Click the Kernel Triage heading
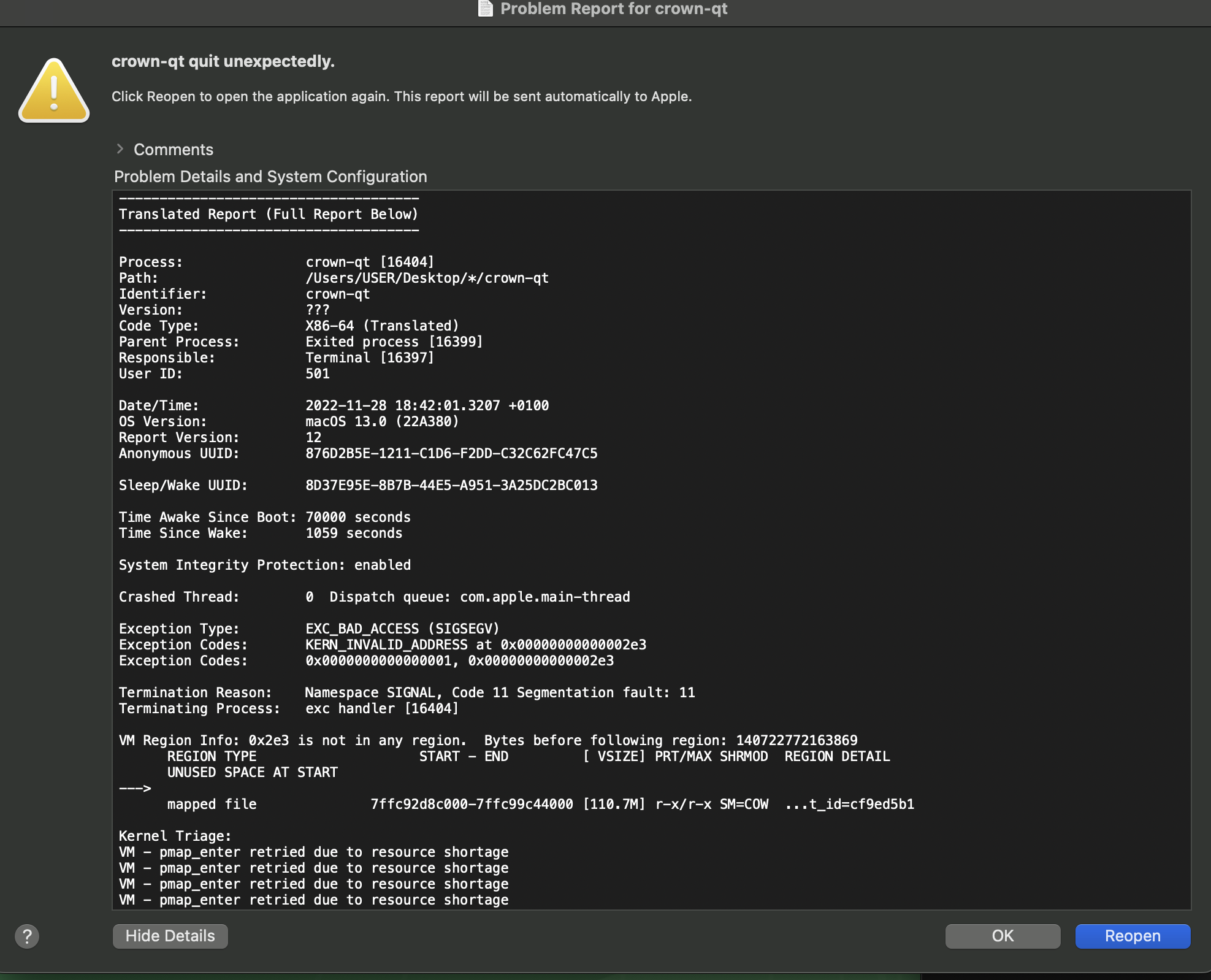This screenshot has width=1211, height=980. [175, 836]
